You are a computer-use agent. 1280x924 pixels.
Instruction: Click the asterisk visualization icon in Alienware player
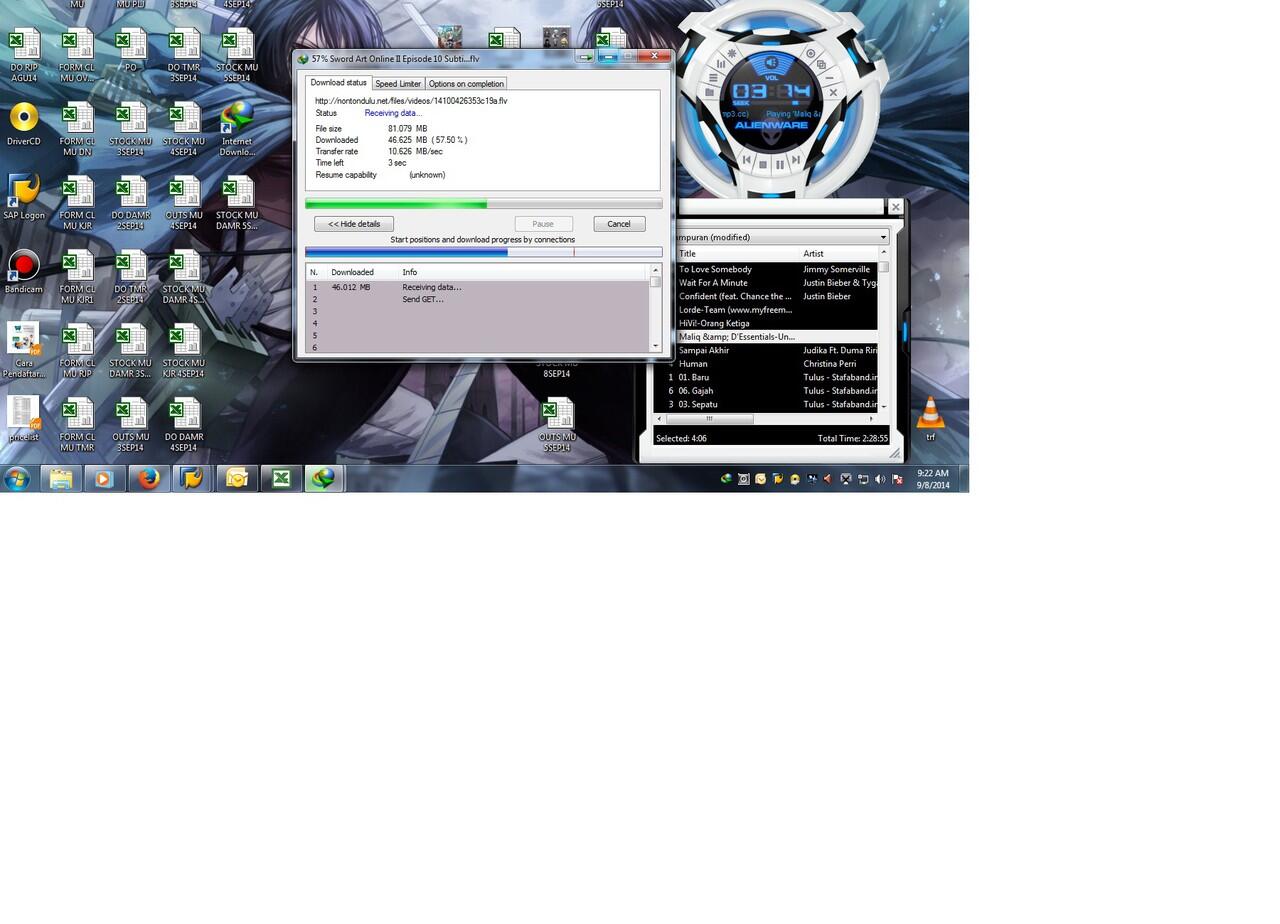pos(732,53)
